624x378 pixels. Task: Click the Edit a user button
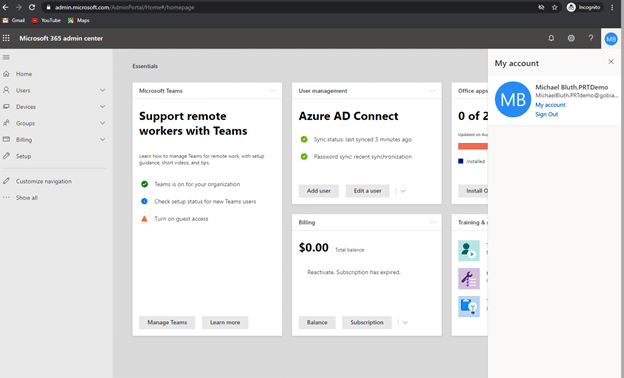point(367,191)
